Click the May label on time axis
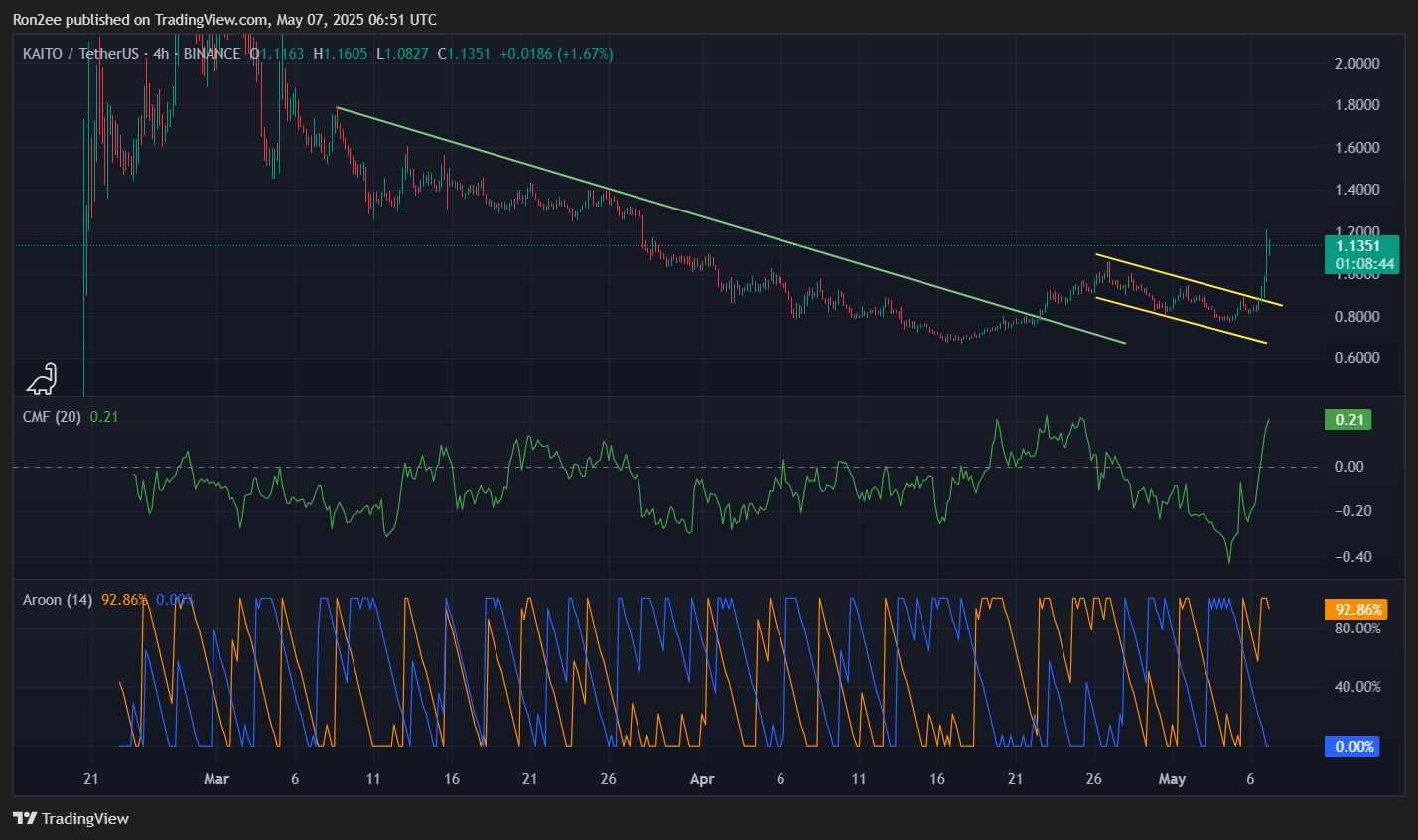1418x840 pixels. point(1172,779)
